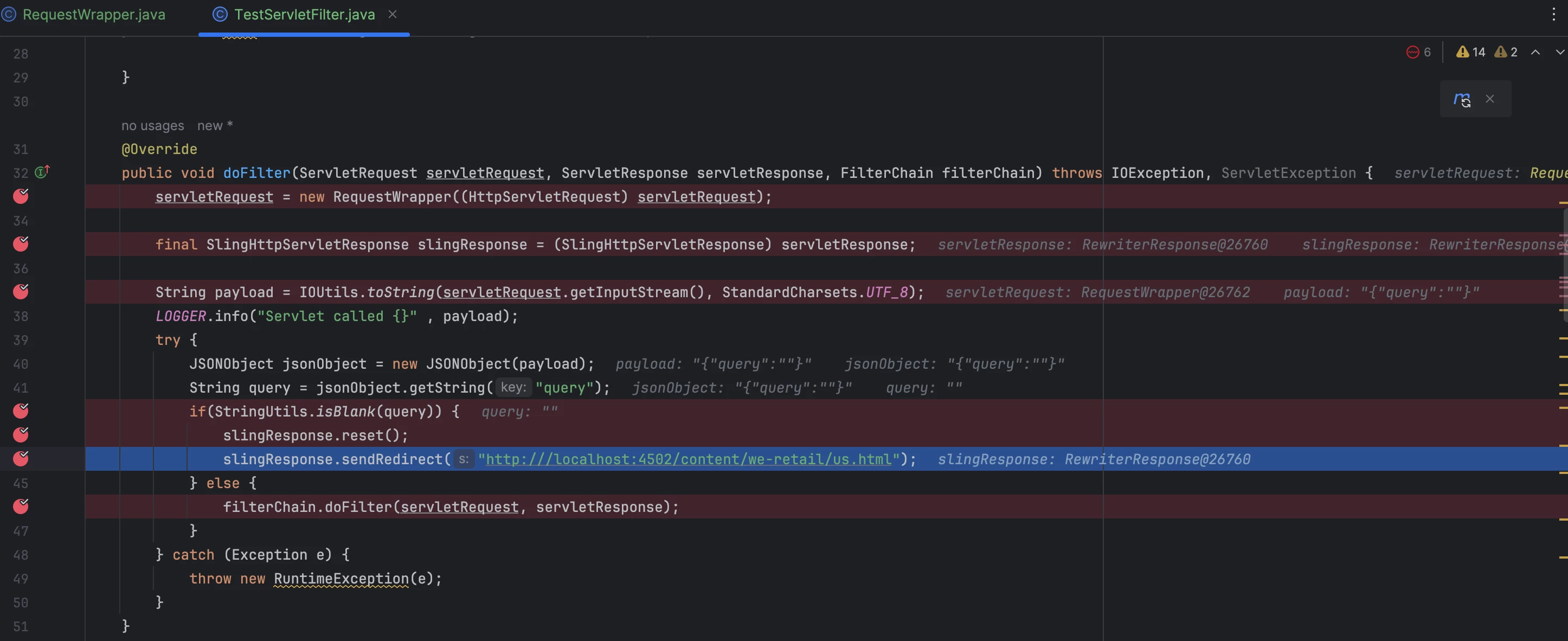Viewport: 1568px width, 641px height.
Task: Click a yellow warning marker on the error stripe
Action: pyautogui.click(x=1563, y=337)
